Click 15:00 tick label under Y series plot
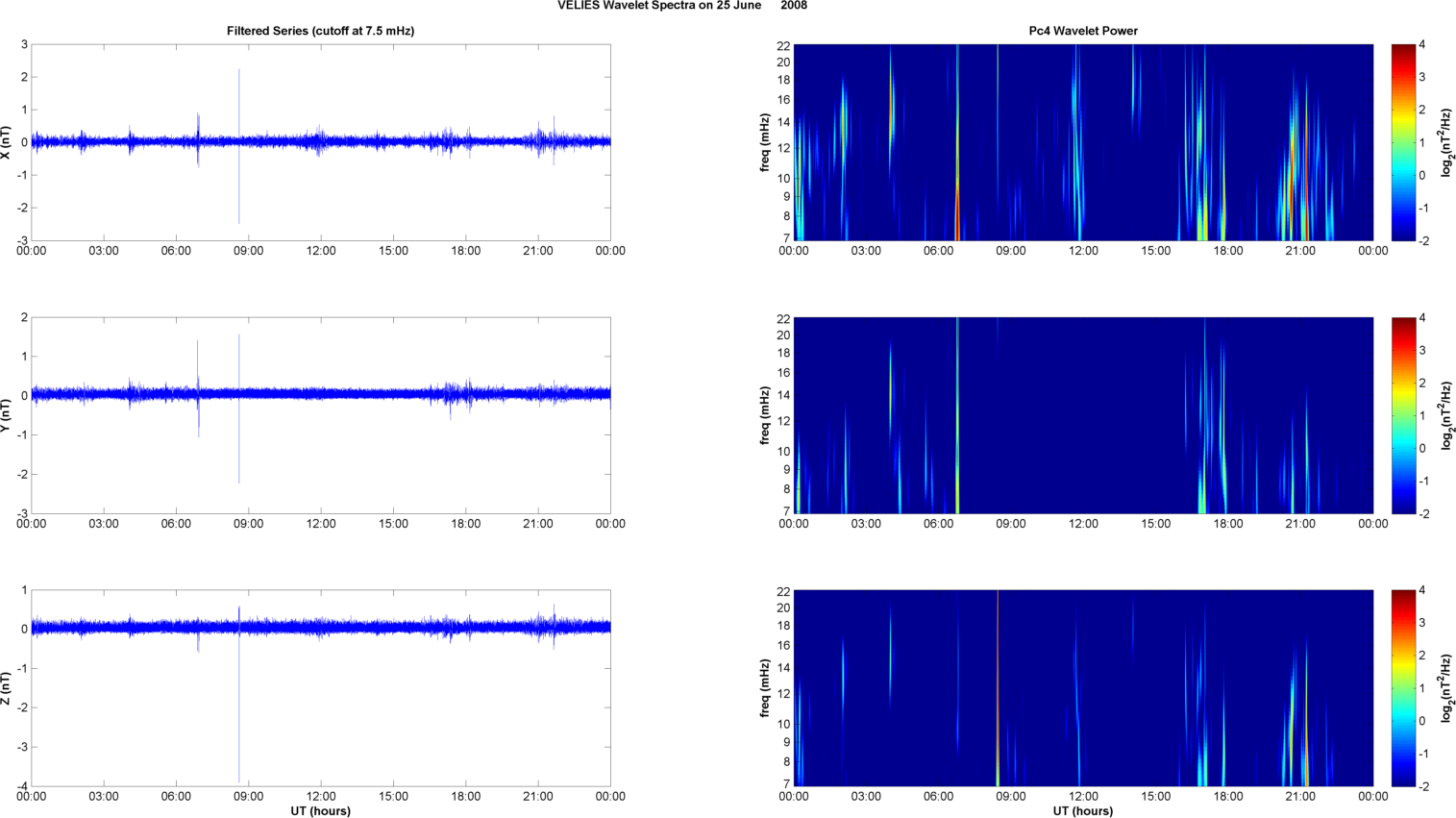Viewport: 1456px width, 818px height. (x=393, y=524)
